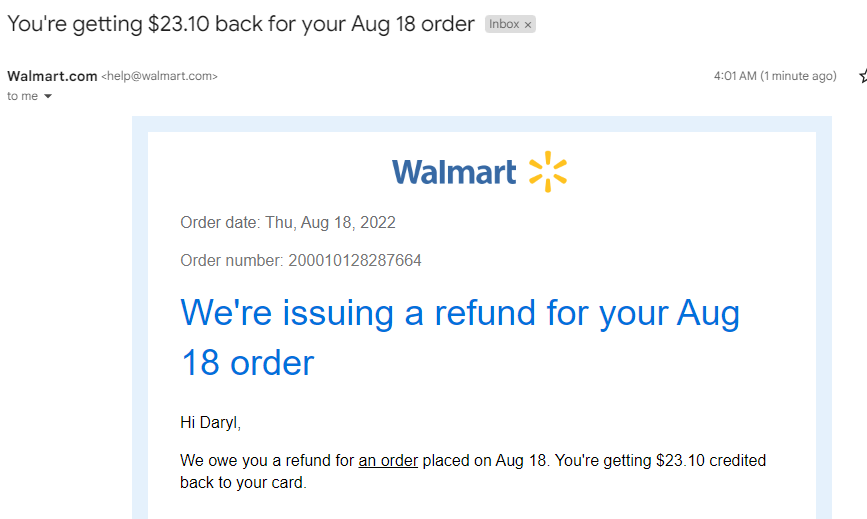Open the 'an order' link

[x=388, y=460]
